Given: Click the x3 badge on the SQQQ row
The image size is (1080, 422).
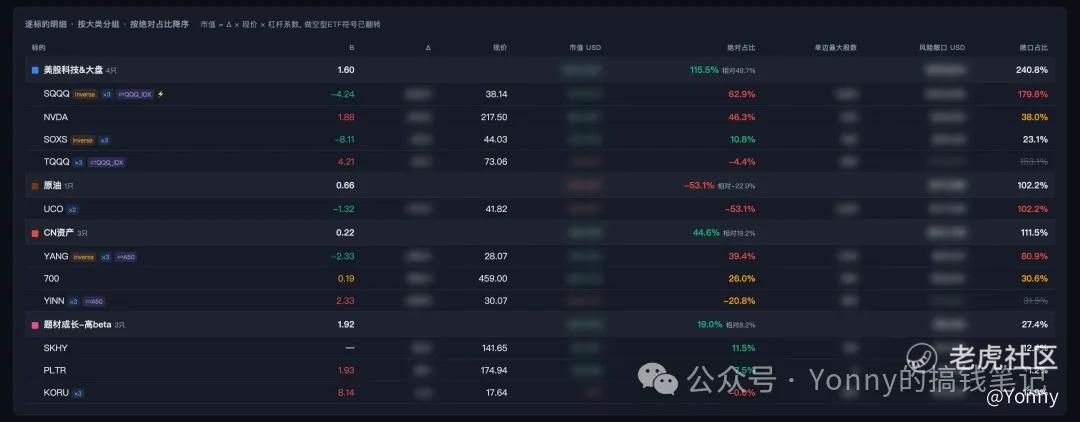Looking at the screenshot, I should click(107, 94).
